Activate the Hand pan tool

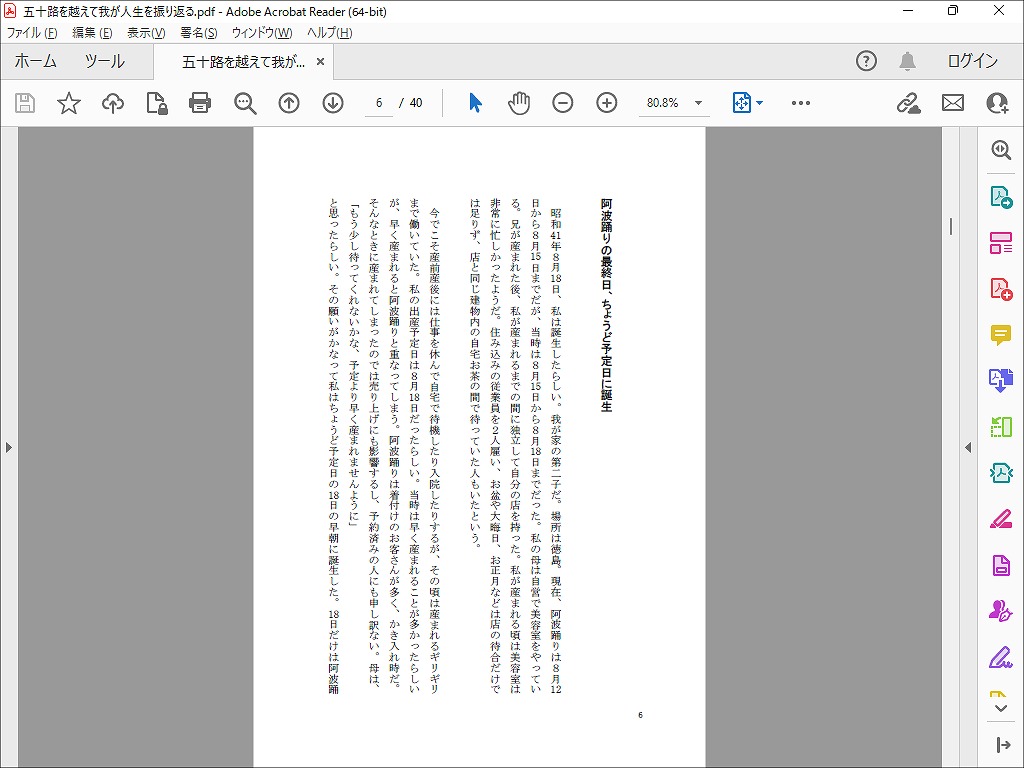pos(519,103)
